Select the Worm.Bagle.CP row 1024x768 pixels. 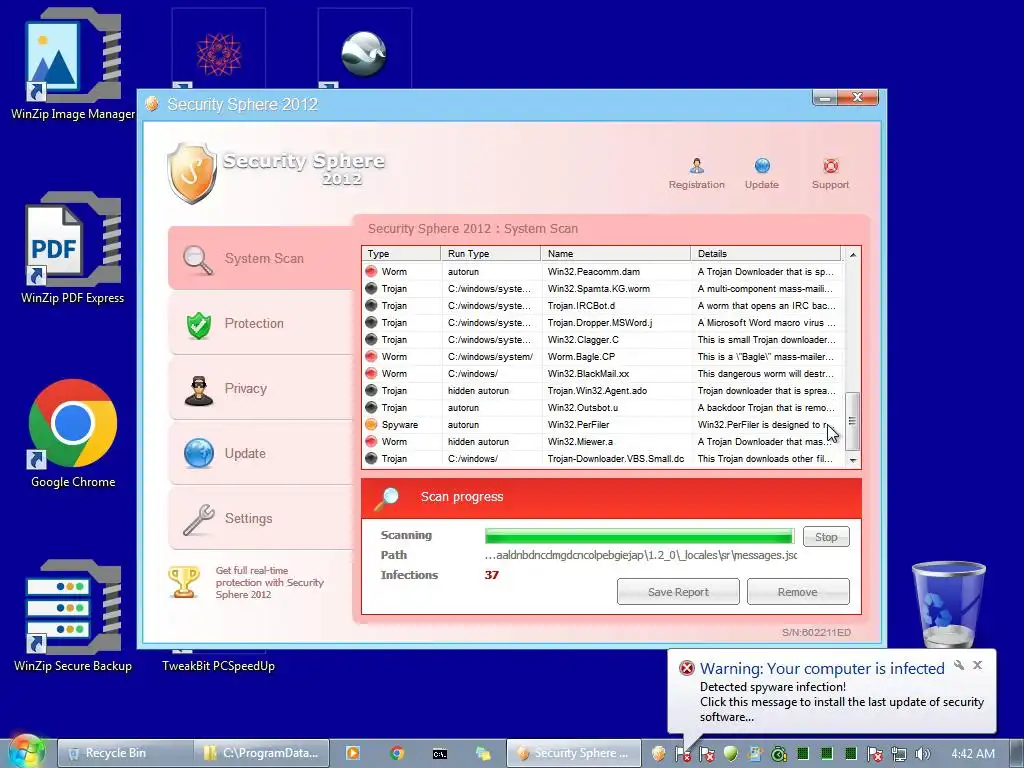(602, 357)
